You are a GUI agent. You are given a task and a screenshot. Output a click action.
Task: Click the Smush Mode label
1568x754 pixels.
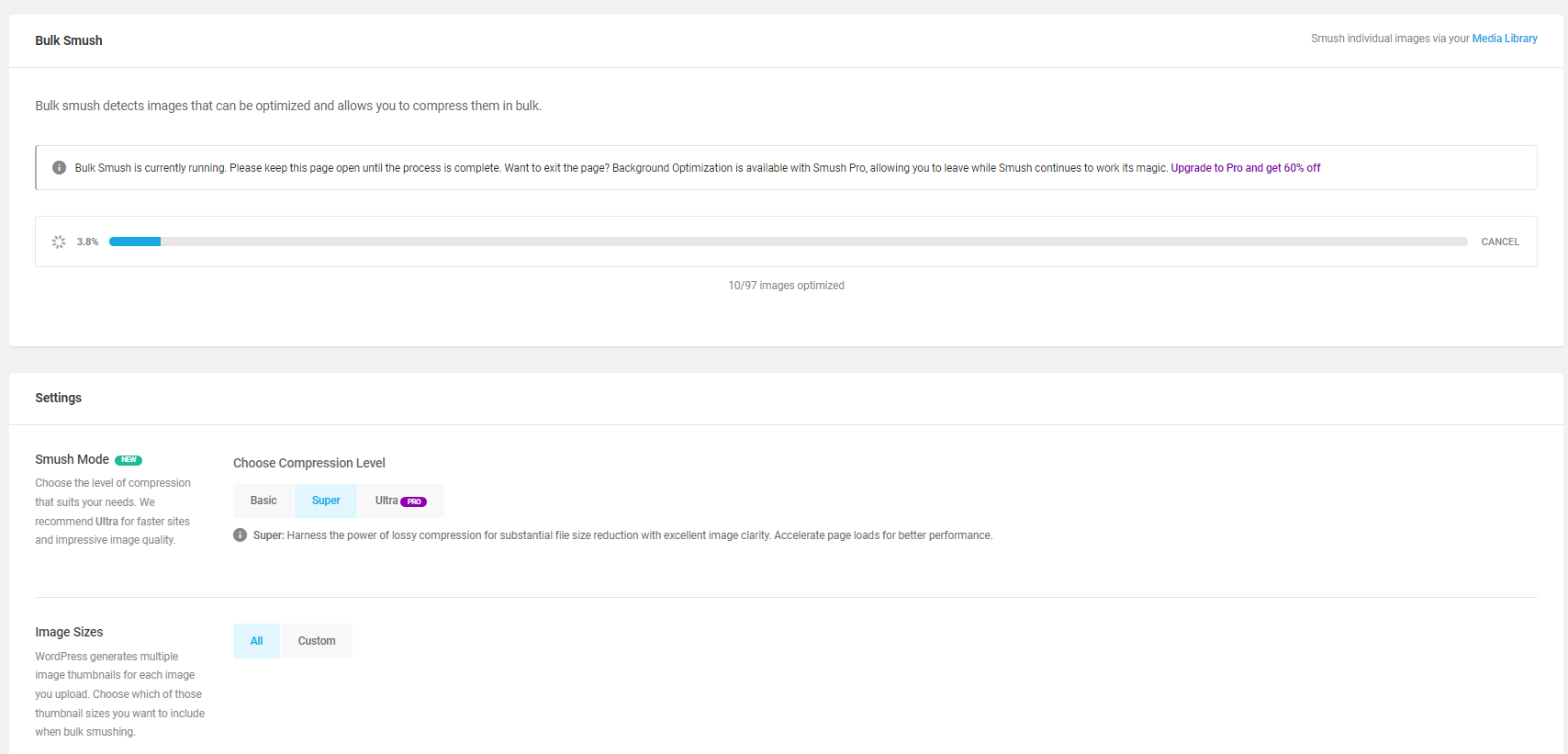click(73, 459)
